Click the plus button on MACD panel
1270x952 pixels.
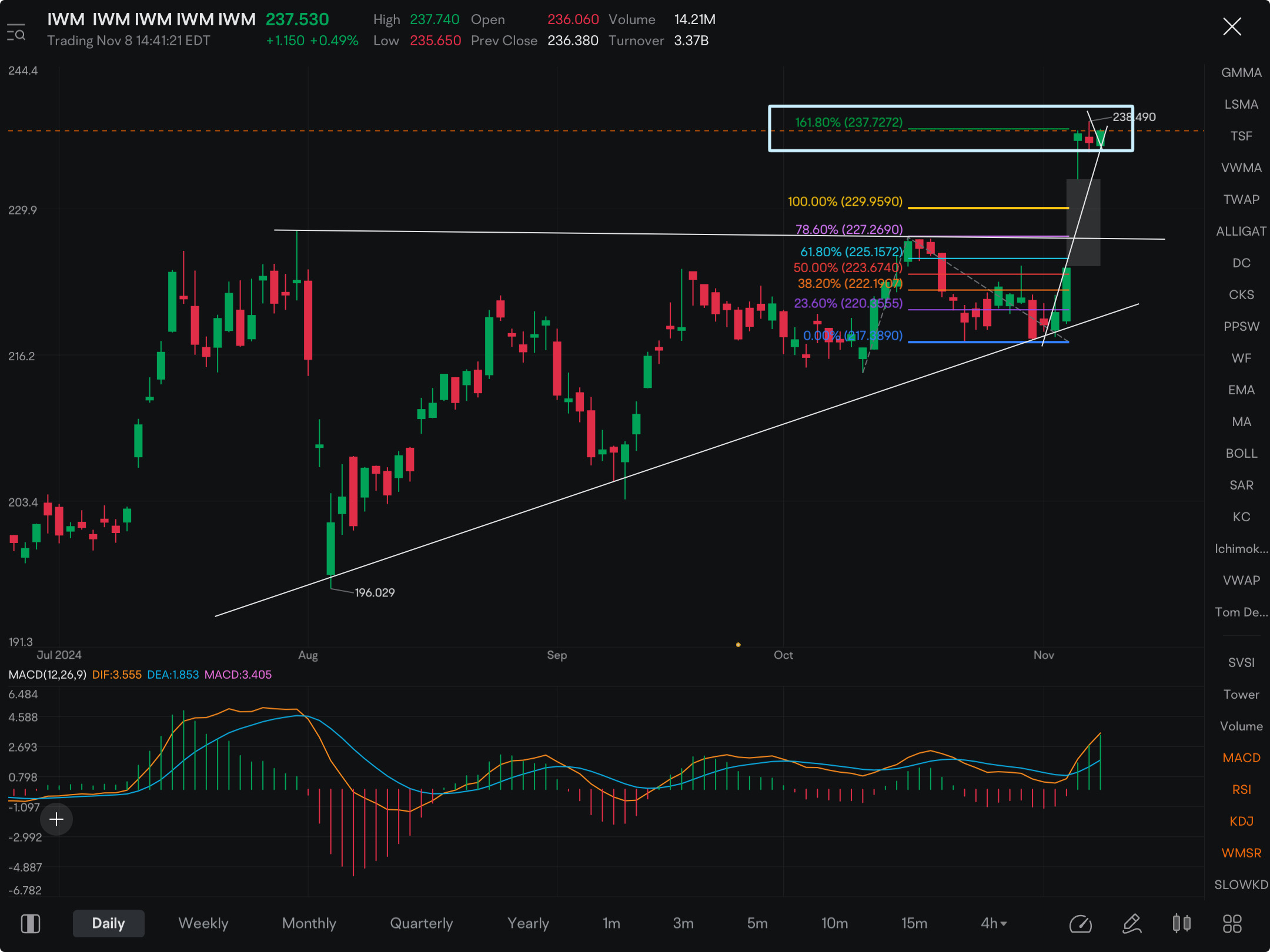(56, 819)
